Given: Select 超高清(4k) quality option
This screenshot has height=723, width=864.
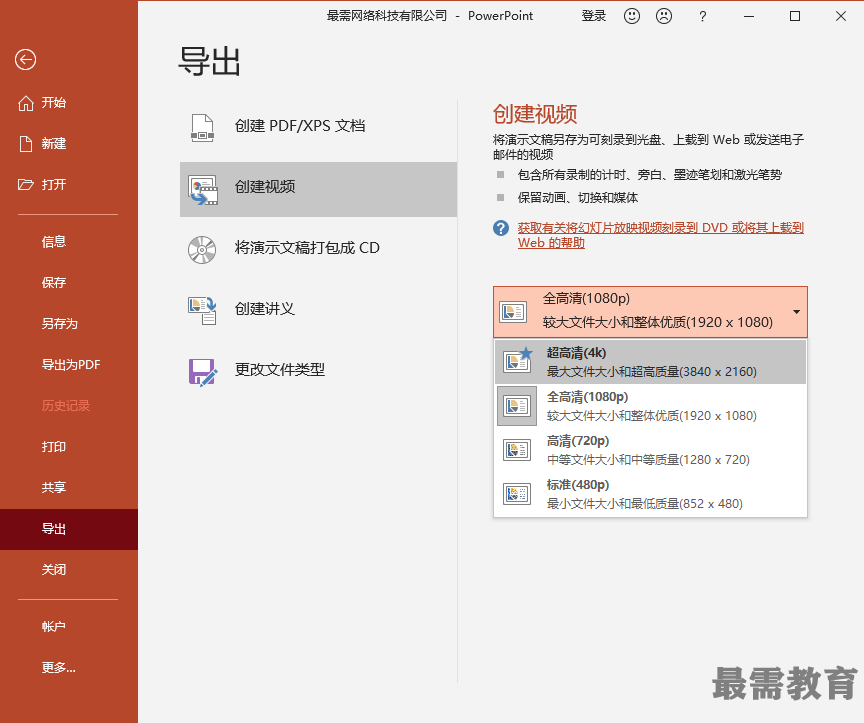Looking at the screenshot, I should [650, 362].
